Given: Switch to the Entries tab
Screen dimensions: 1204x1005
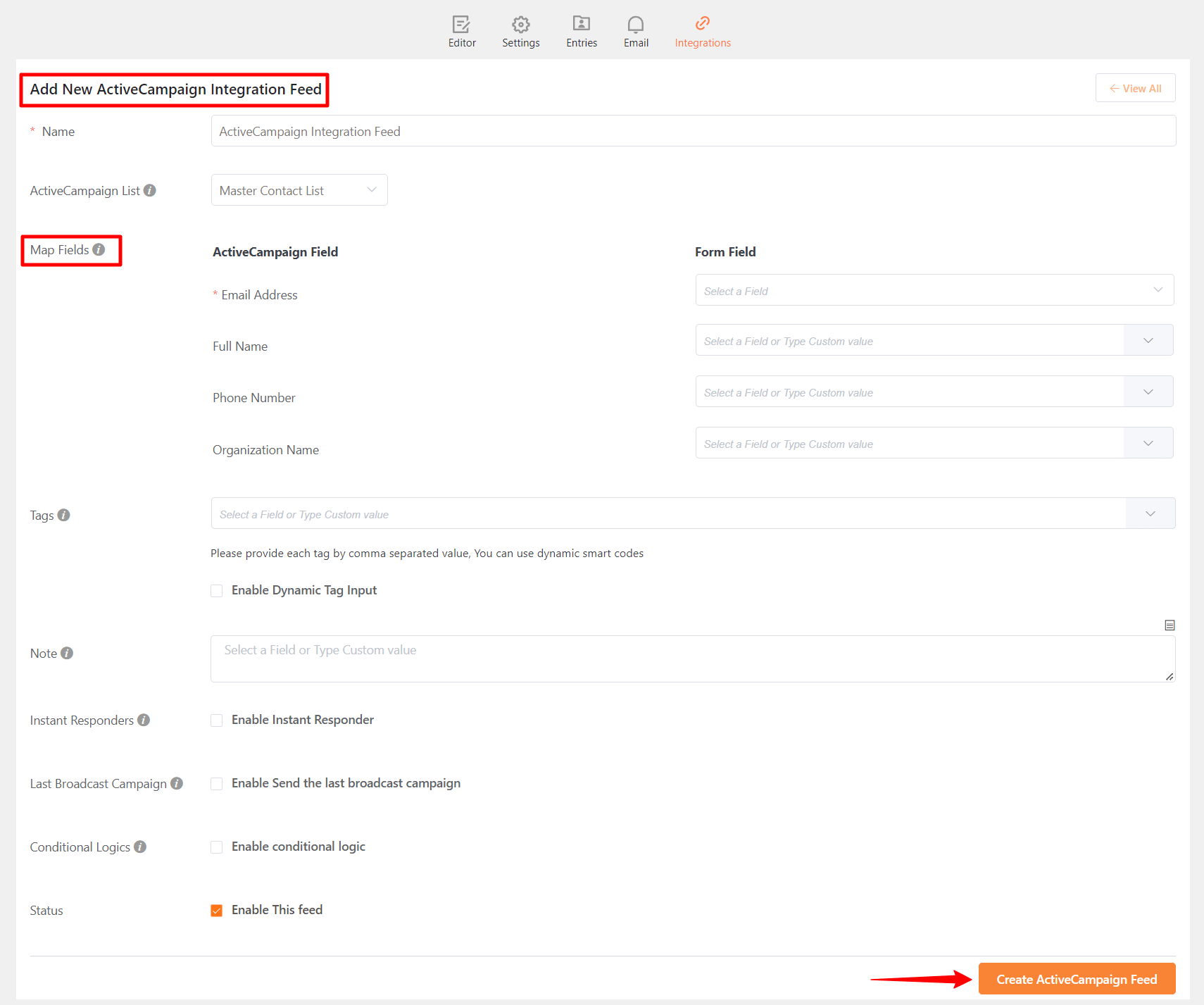Looking at the screenshot, I should click(582, 32).
